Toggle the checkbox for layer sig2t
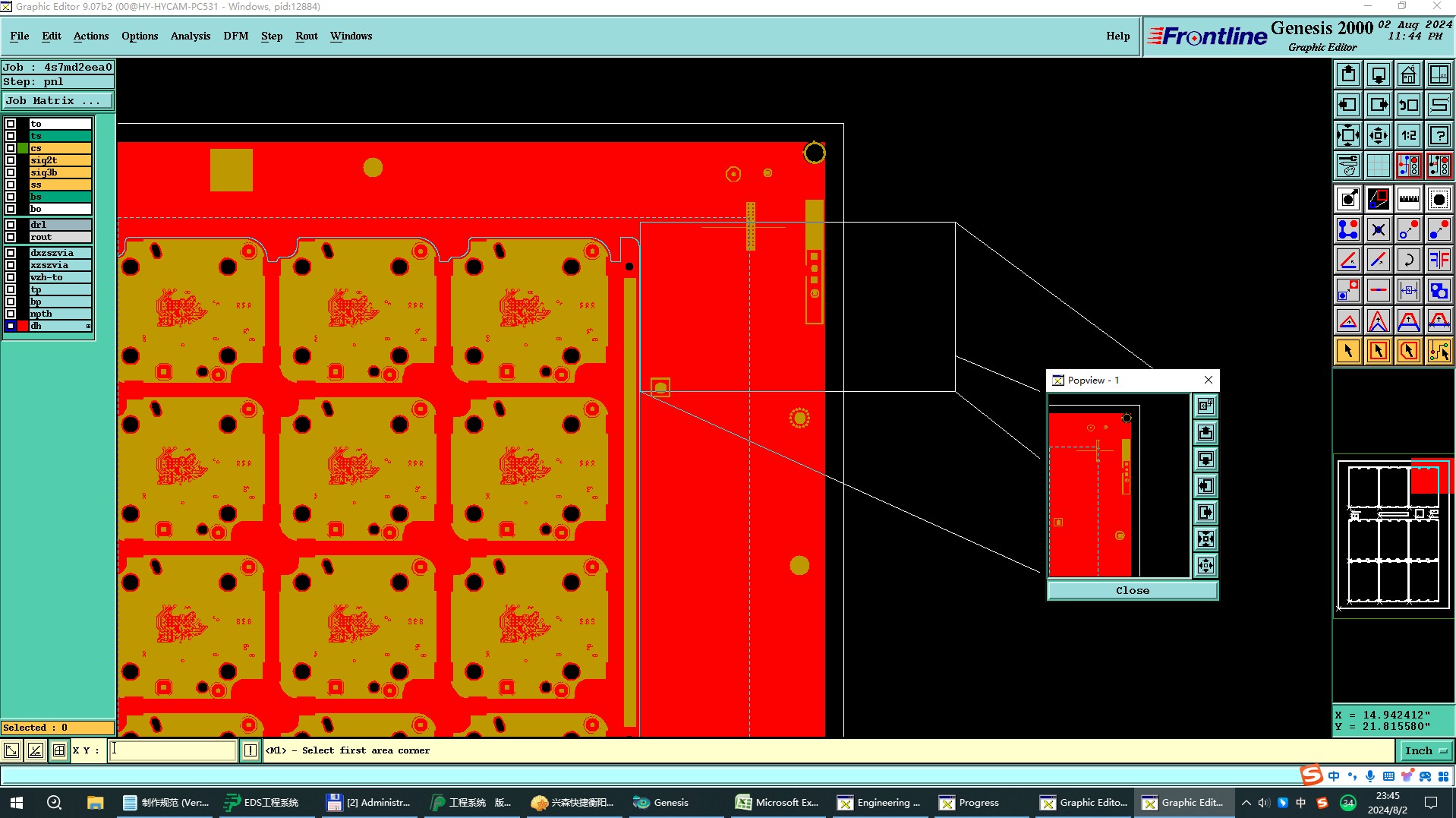Image resolution: width=1456 pixels, height=818 pixels. click(x=11, y=160)
